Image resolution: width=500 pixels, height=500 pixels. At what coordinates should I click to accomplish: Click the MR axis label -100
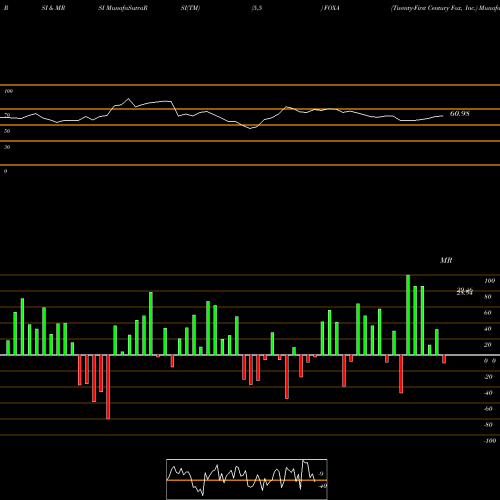pos(490,441)
